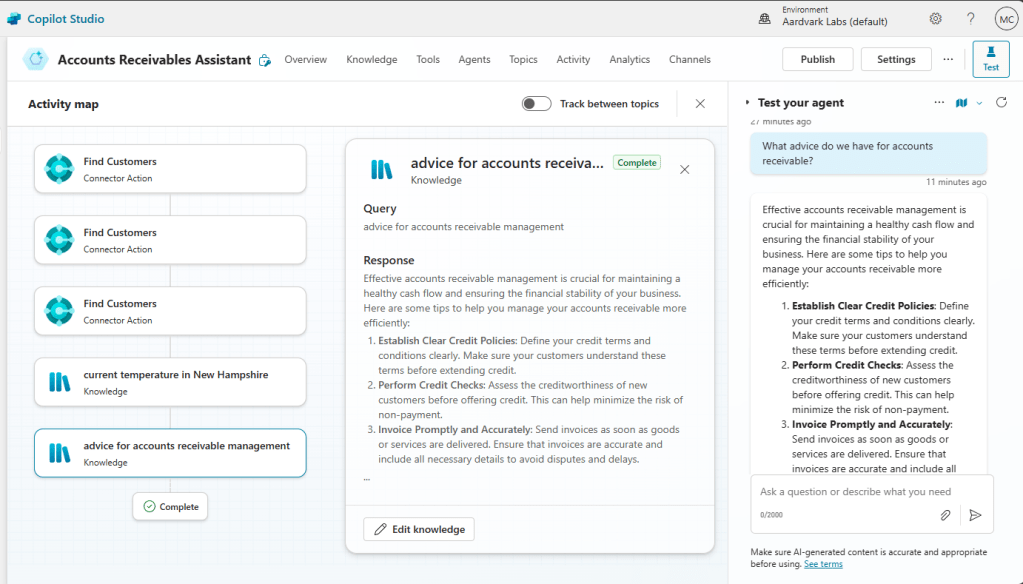Open the MC account avatar
The height and width of the screenshot is (584, 1023).
(1005, 19)
